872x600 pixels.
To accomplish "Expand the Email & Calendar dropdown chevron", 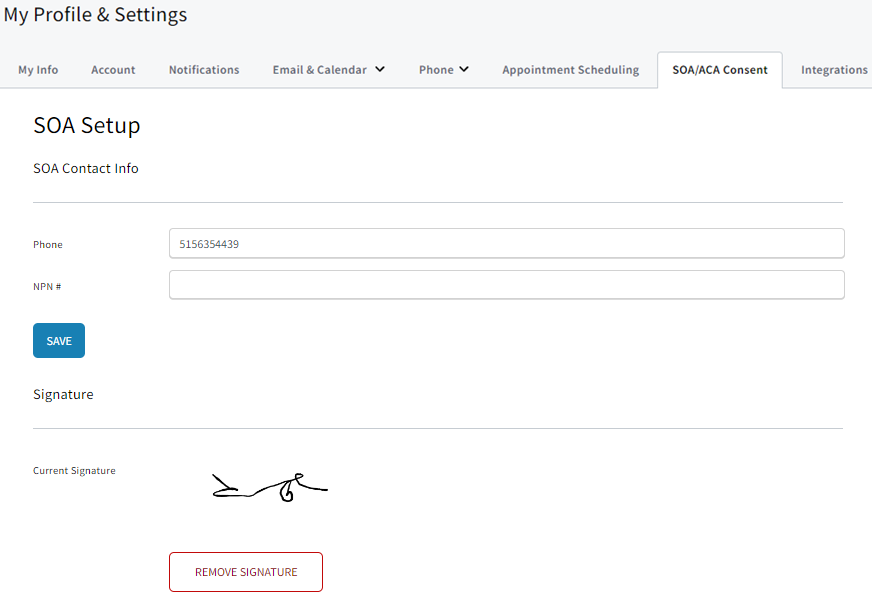I will 380,69.
